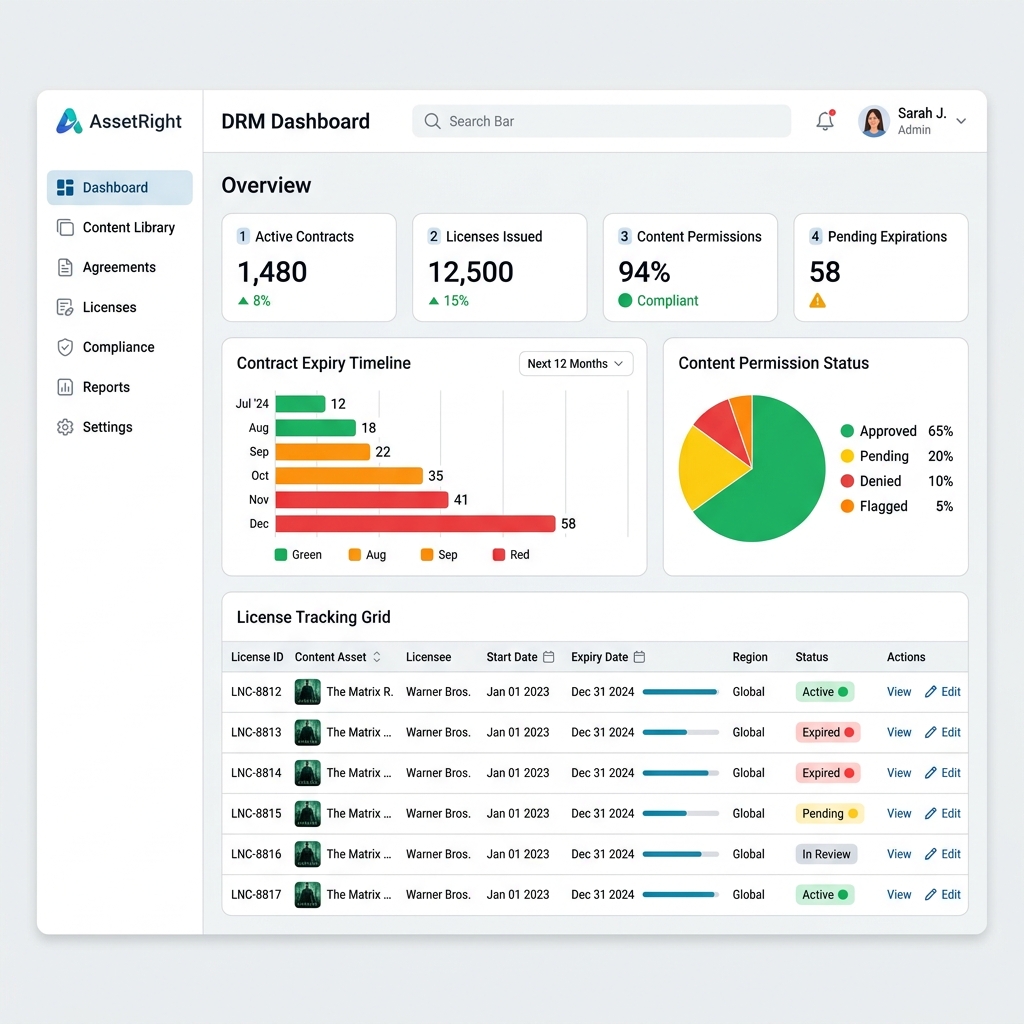Open the Compliance page

(120, 347)
